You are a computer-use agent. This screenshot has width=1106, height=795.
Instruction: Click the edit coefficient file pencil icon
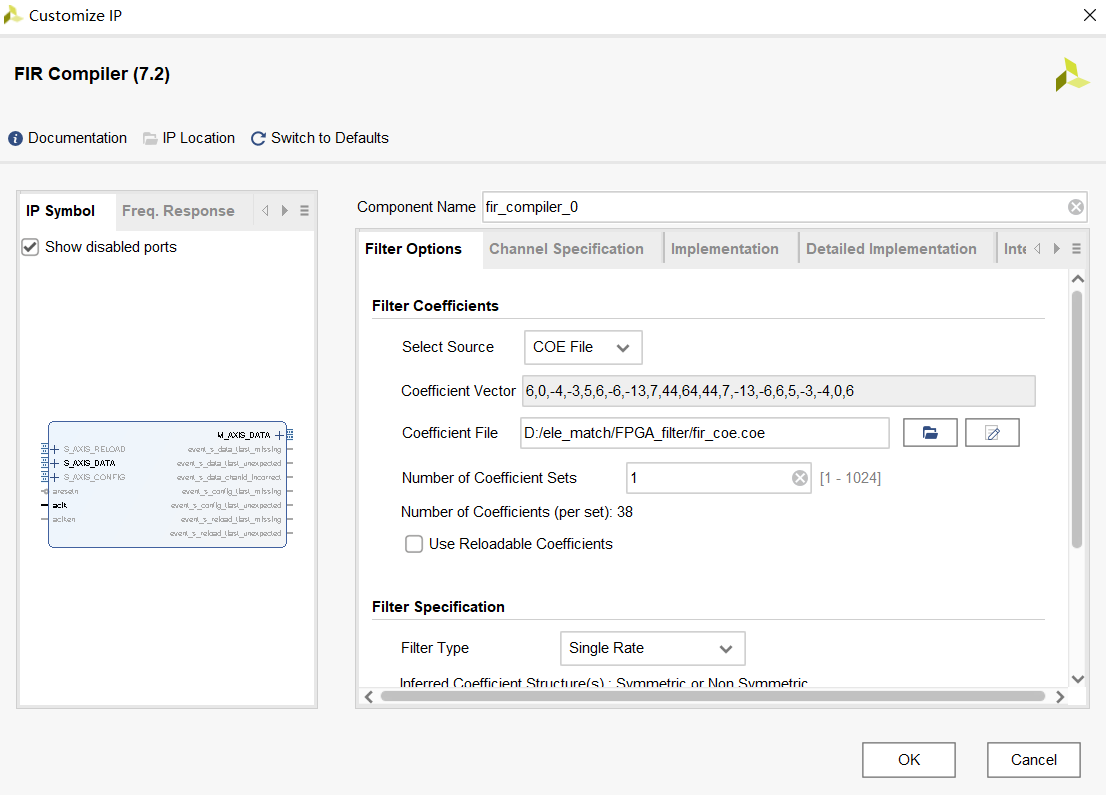tap(992, 433)
